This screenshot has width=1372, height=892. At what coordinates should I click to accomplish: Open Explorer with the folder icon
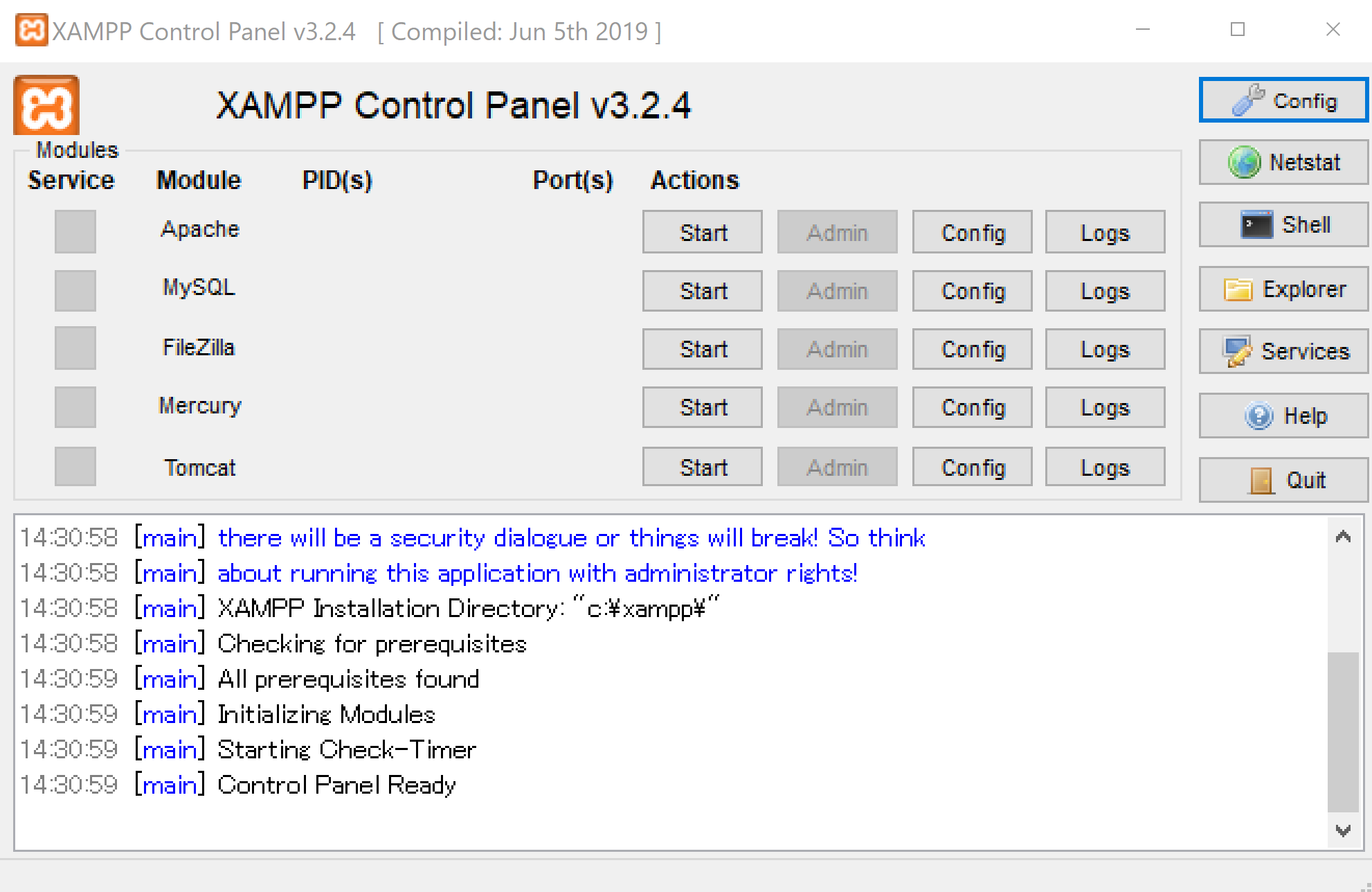coord(1283,289)
